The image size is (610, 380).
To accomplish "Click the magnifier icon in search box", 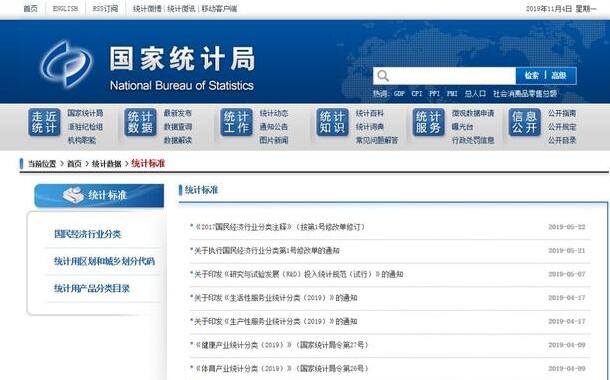I will 383,76.
